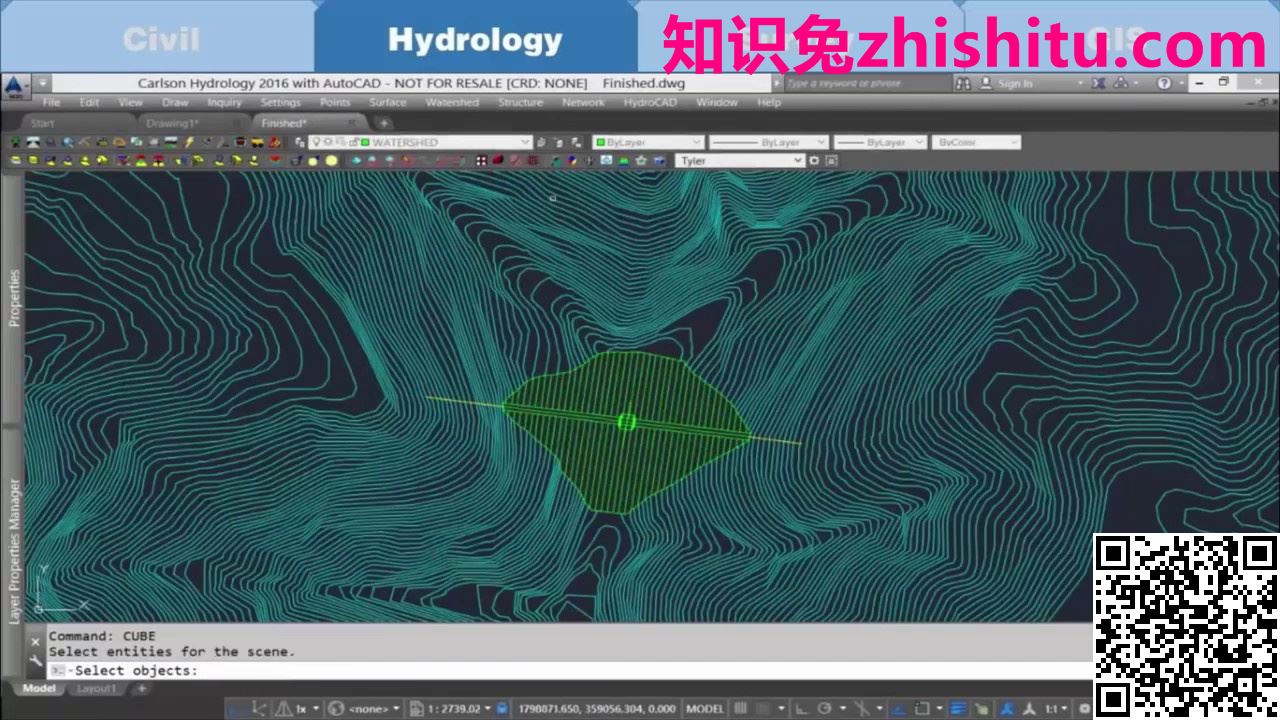This screenshot has width=1280, height=720.
Task: Close the Drawing1* drawing tab
Action: click(236, 123)
